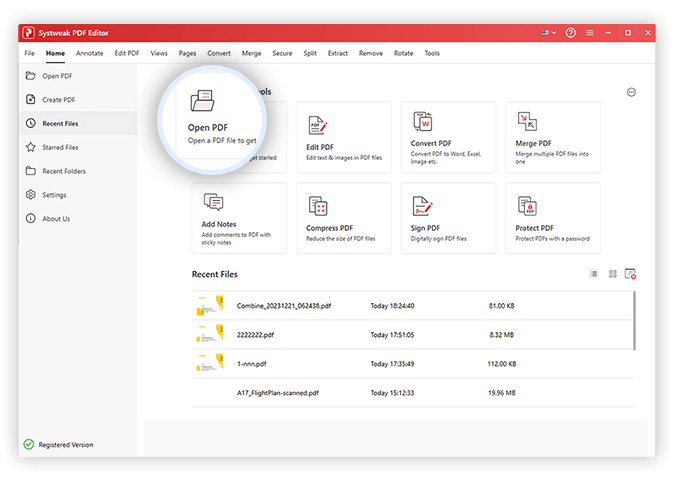Open the language flag dropdown

[x=549, y=33]
